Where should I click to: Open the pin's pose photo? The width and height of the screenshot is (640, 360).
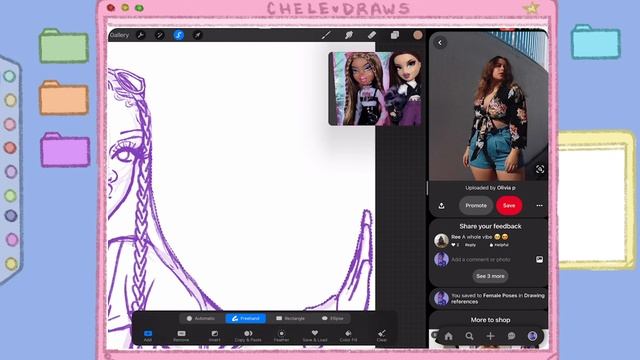pos(488,106)
